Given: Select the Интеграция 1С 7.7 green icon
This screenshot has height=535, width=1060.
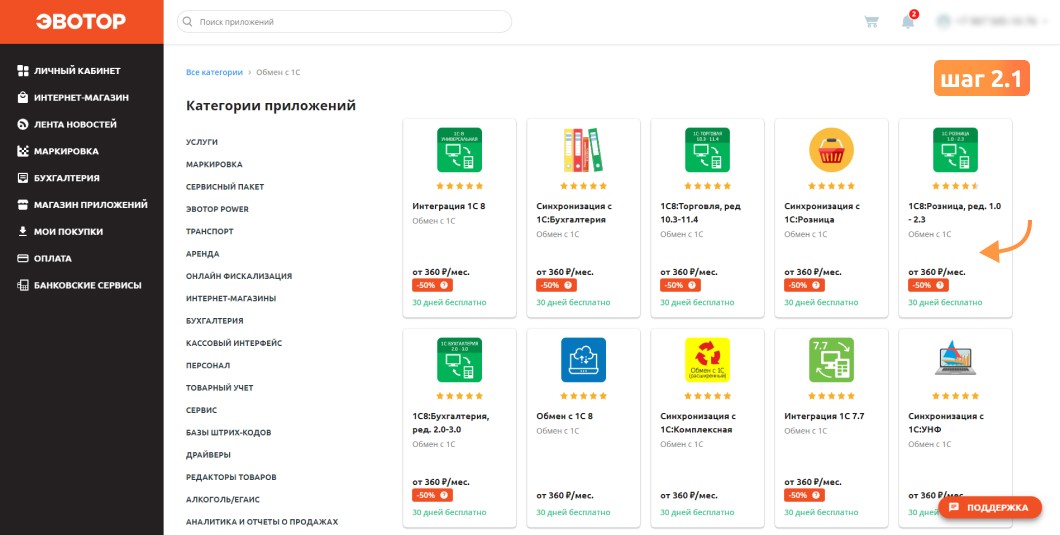Looking at the screenshot, I should [831, 360].
